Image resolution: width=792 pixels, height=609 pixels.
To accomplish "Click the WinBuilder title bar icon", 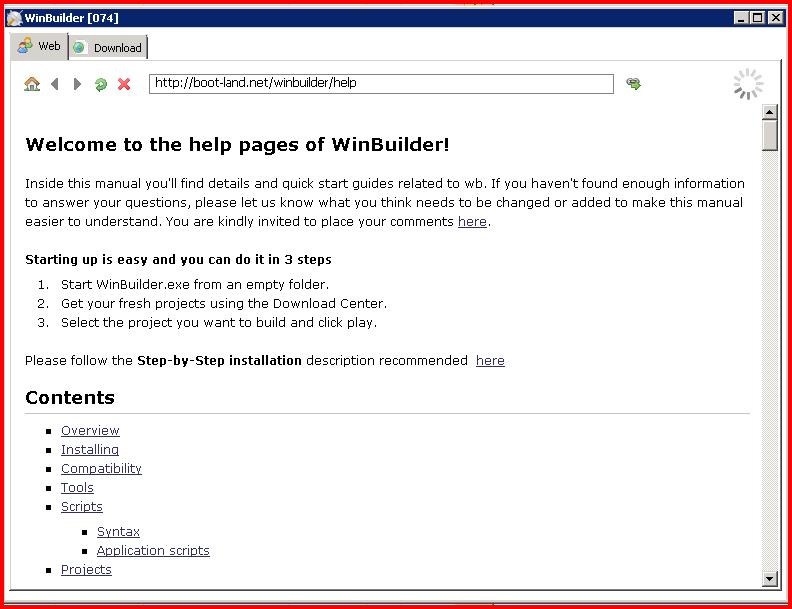I will (x=14, y=18).
